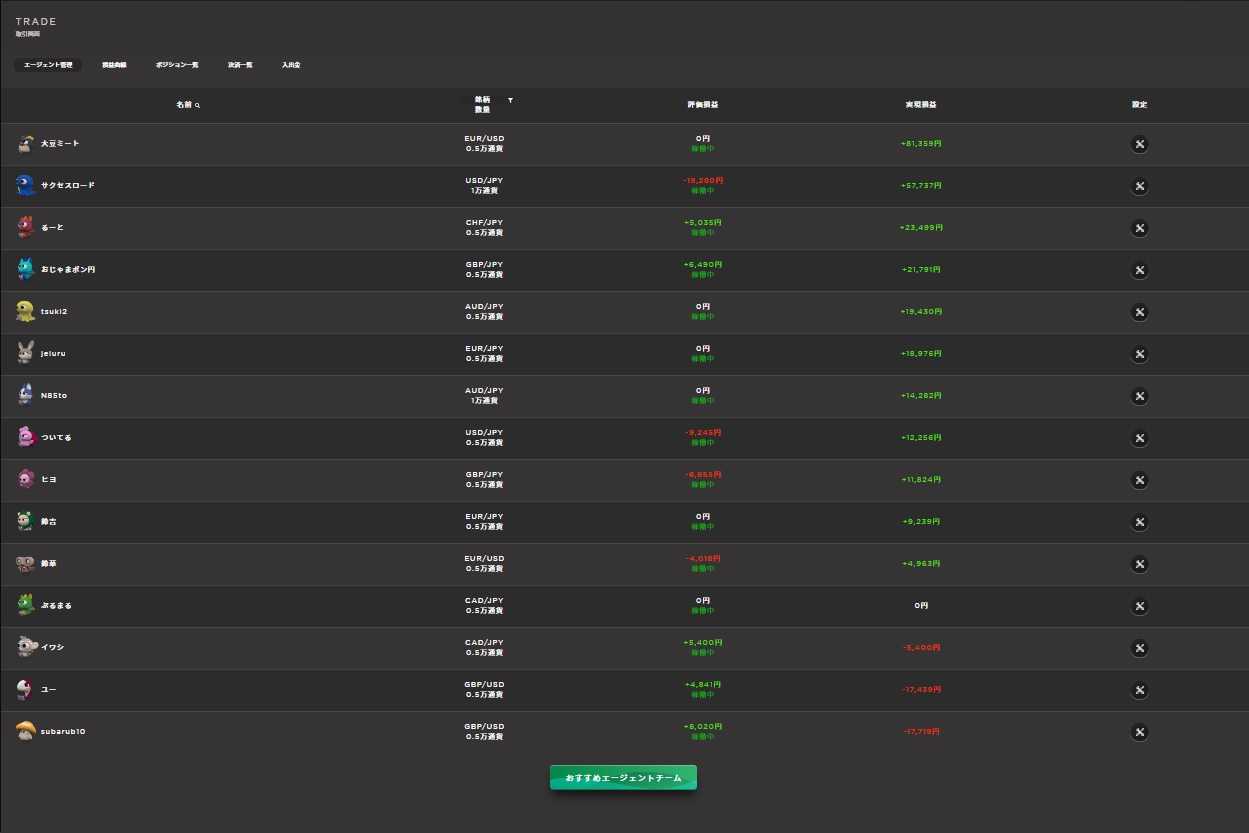This screenshot has height=833, width=1249.
Task: Open settings for the ヒヨ agent
Action: coord(1139,480)
